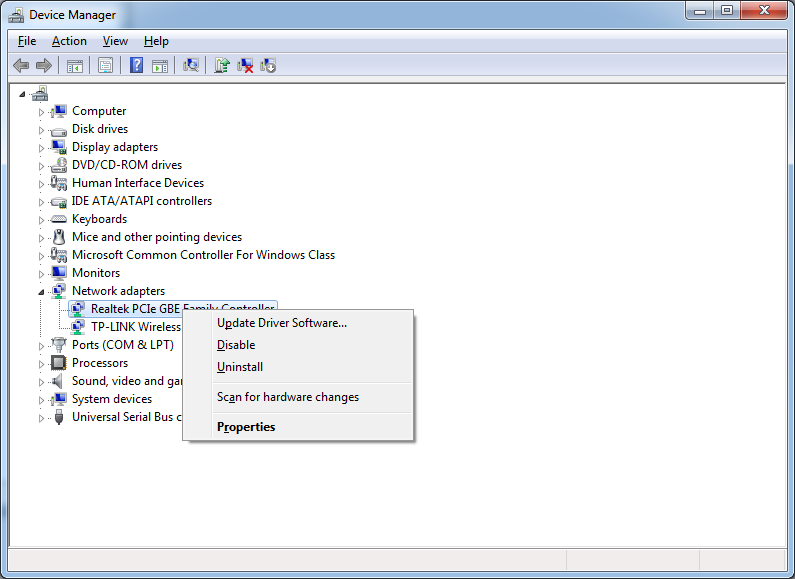Toggle the show/hide action pane icon
Image resolution: width=795 pixels, height=579 pixels.
point(160,66)
